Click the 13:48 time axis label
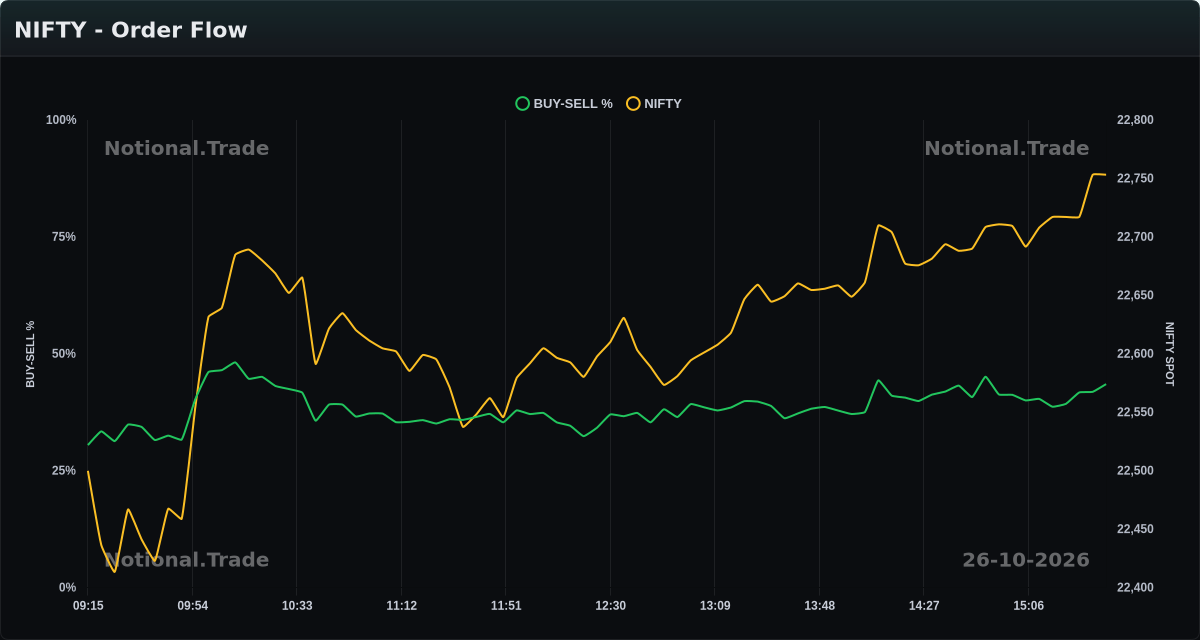 [x=819, y=606]
